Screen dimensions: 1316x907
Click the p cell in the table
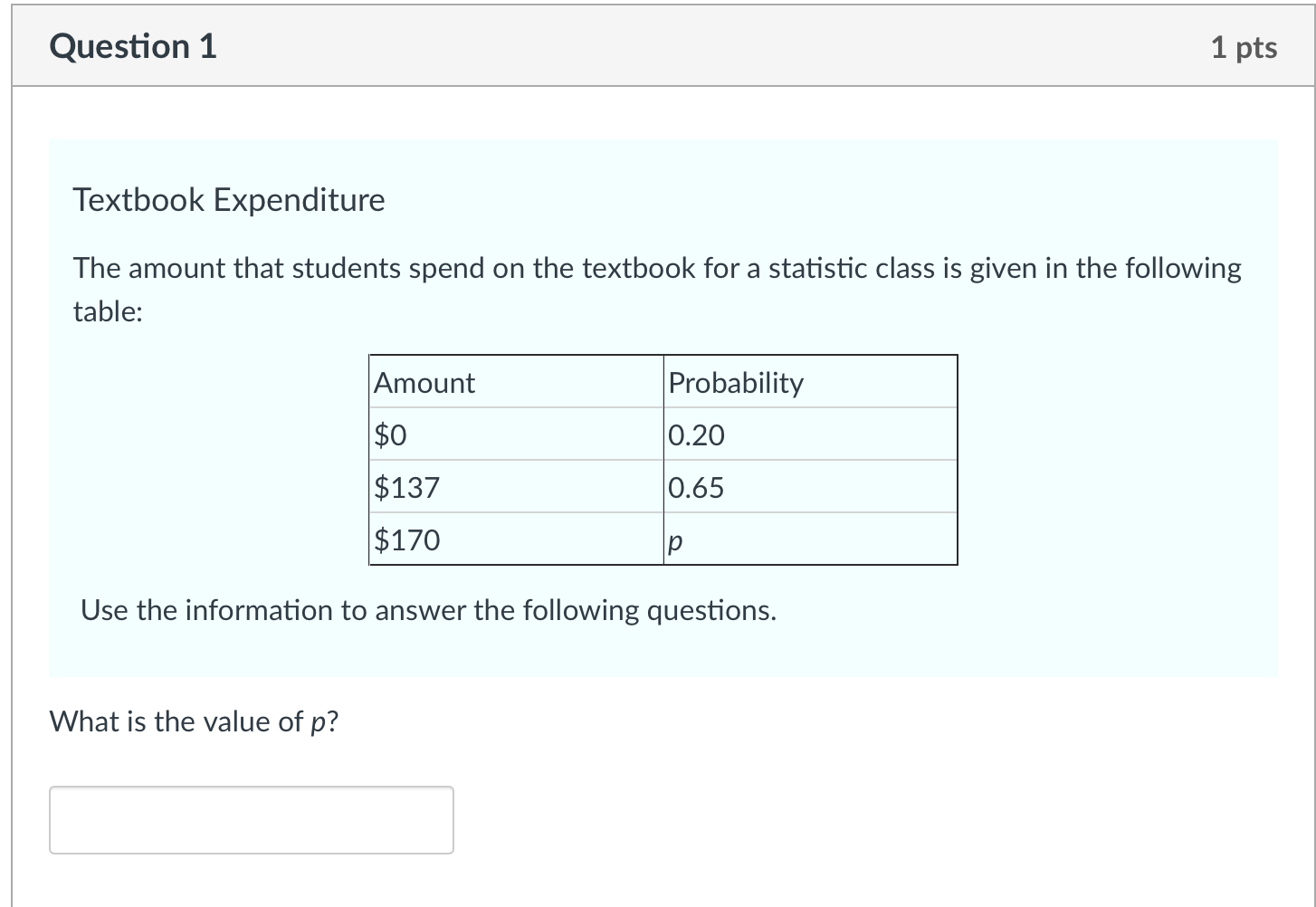[674, 541]
